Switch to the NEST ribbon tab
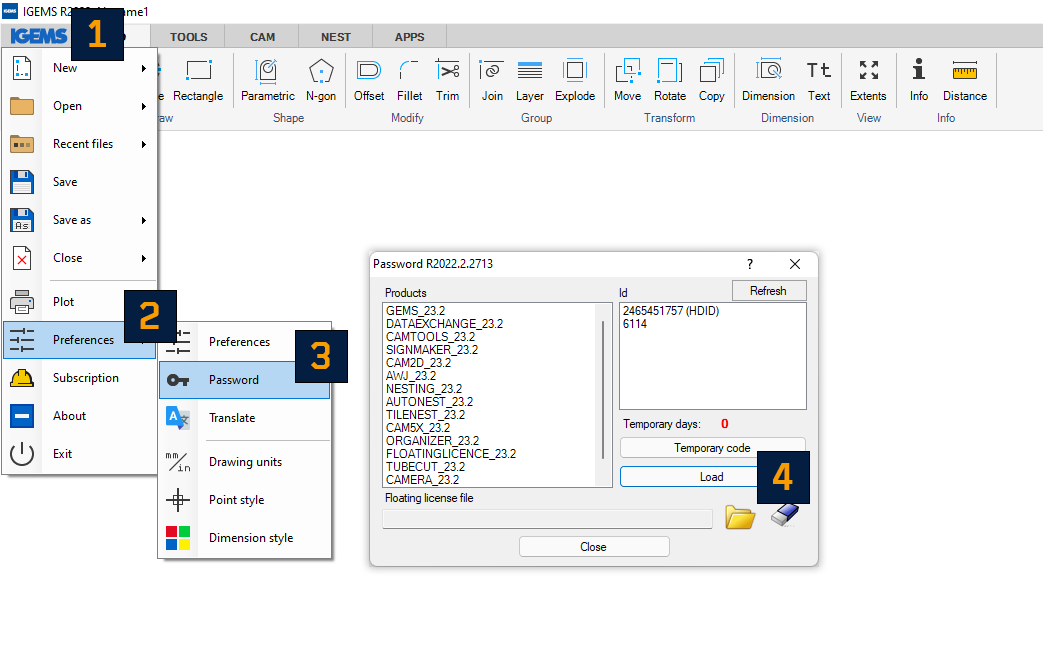Image resolution: width=1043 pixels, height=652 pixels. 334,35
